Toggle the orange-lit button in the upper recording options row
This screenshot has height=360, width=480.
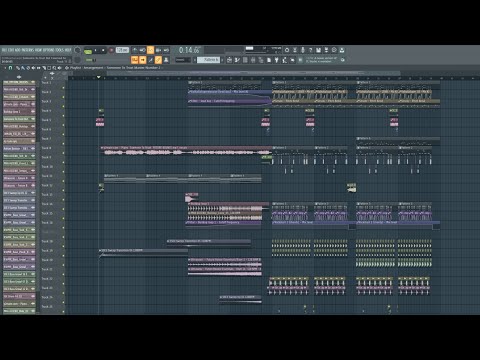pyautogui.click(x=150, y=50)
